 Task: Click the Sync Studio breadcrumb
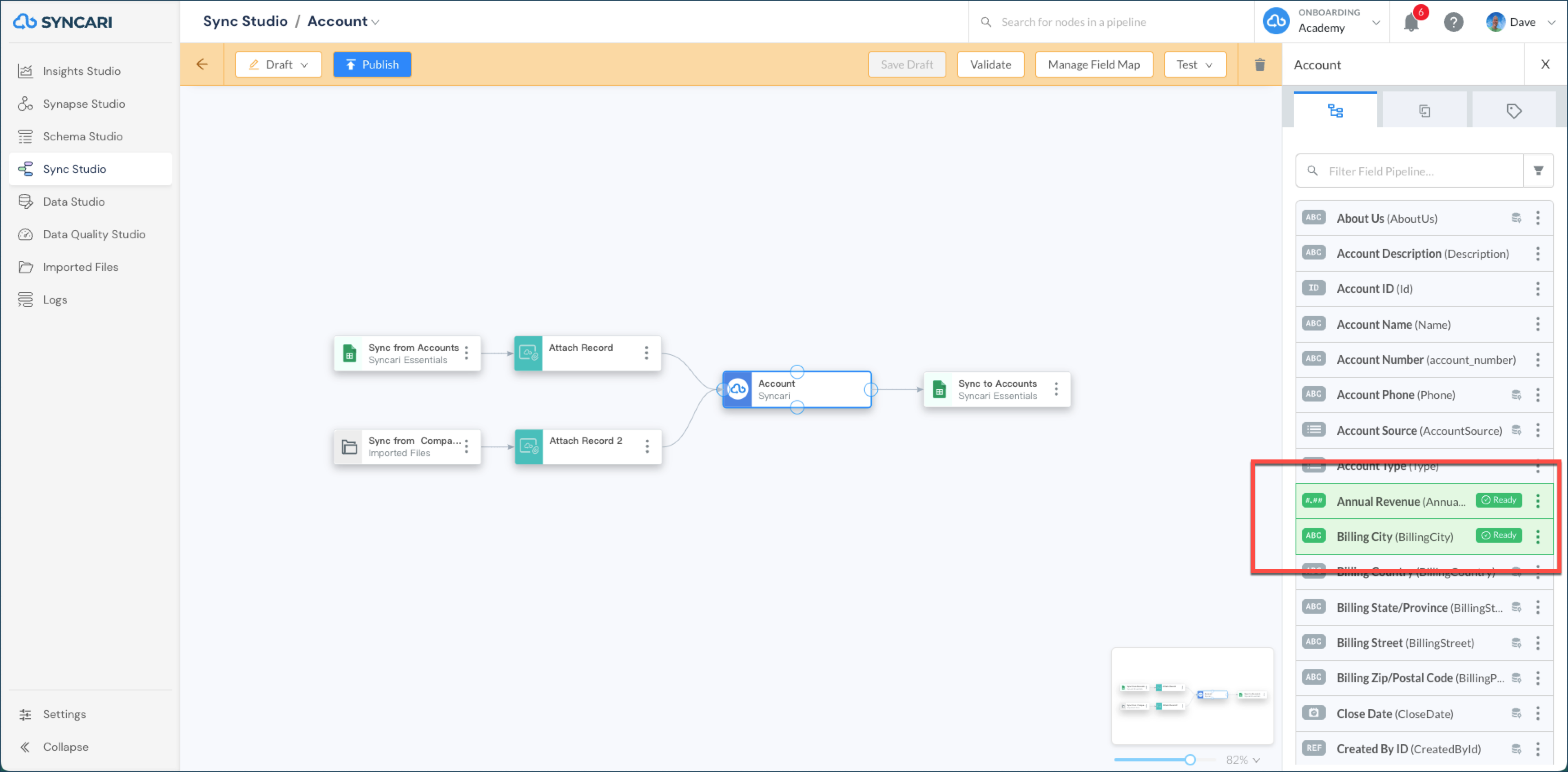(245, 21)
